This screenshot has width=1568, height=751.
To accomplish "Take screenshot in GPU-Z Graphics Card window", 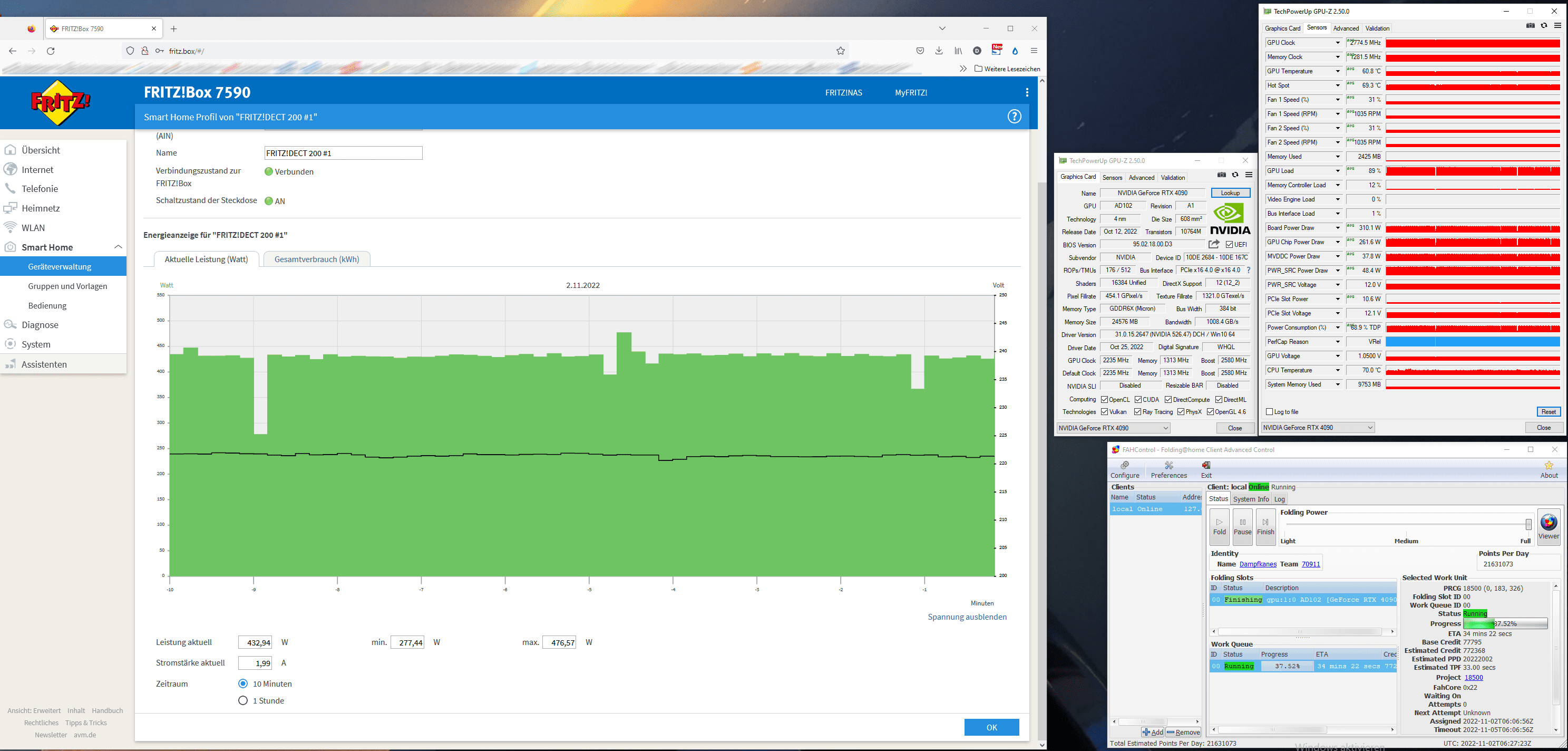I will (1222, 175).
